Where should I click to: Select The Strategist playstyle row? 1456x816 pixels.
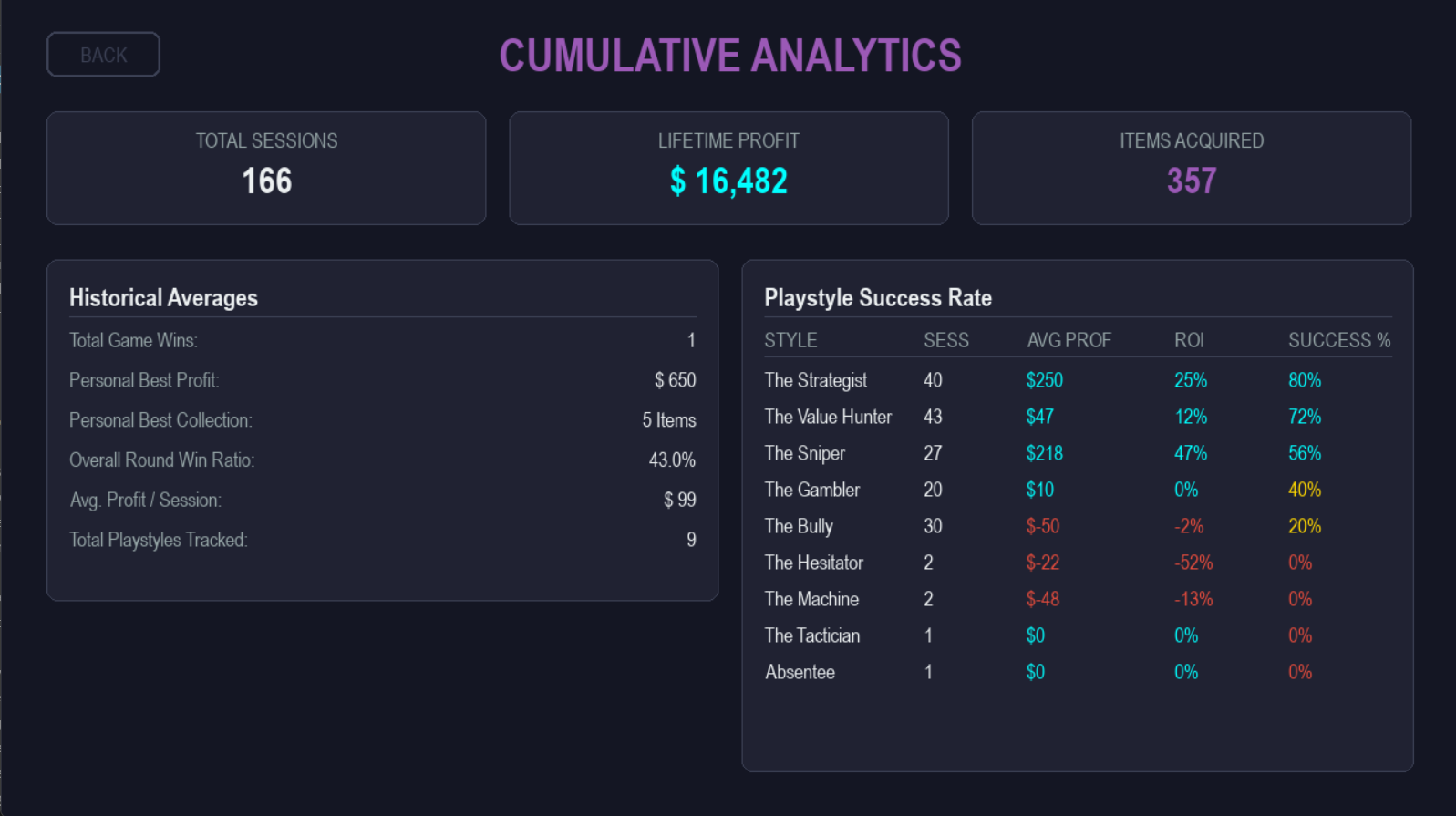click(x=816, y=380)
